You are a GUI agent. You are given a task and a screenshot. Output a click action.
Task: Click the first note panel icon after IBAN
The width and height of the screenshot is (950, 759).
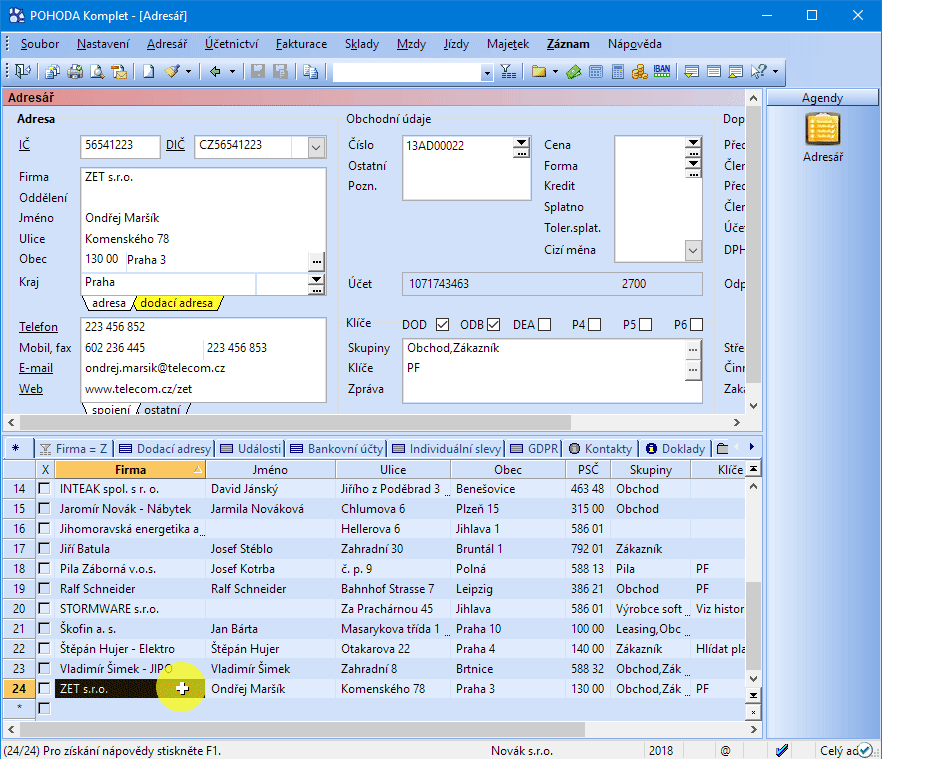[691, 72]
